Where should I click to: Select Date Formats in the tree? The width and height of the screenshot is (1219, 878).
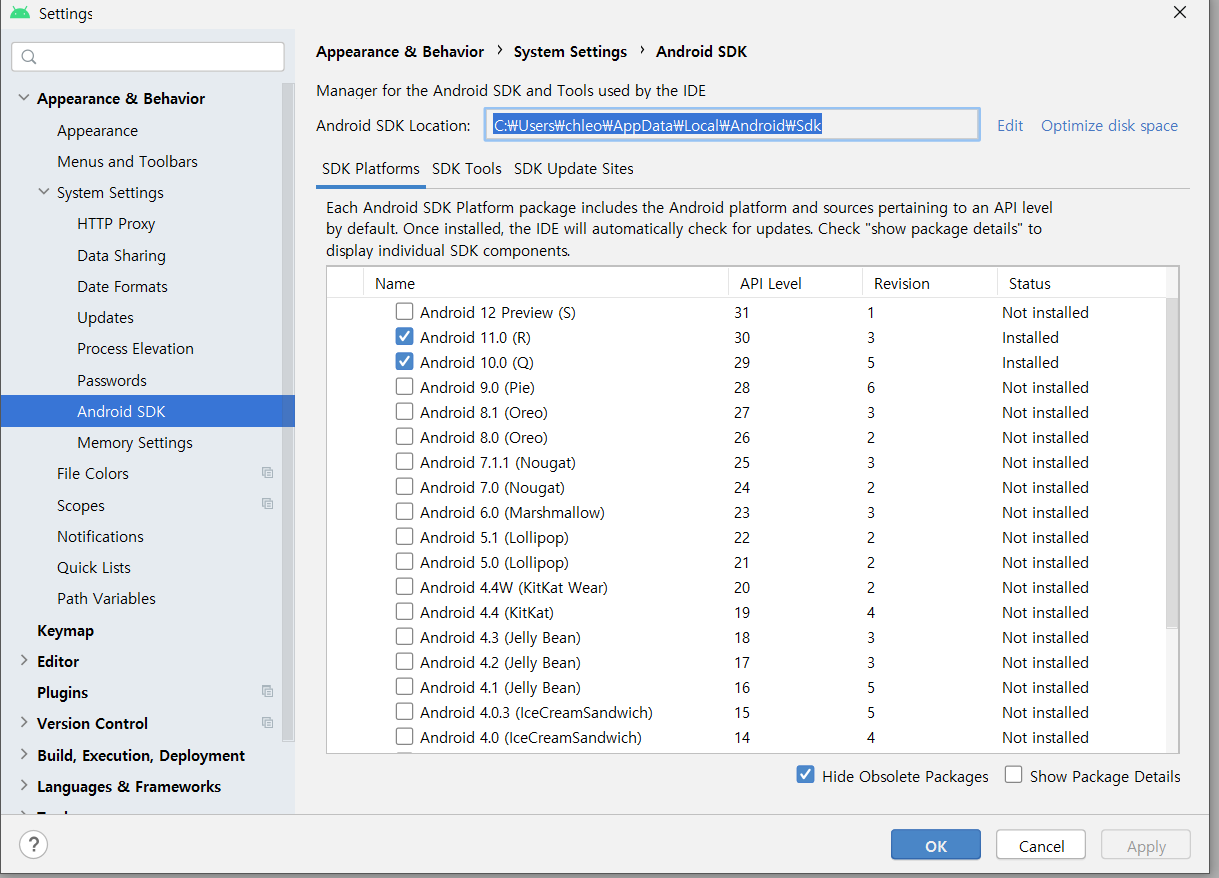click(x=122, y=286)
